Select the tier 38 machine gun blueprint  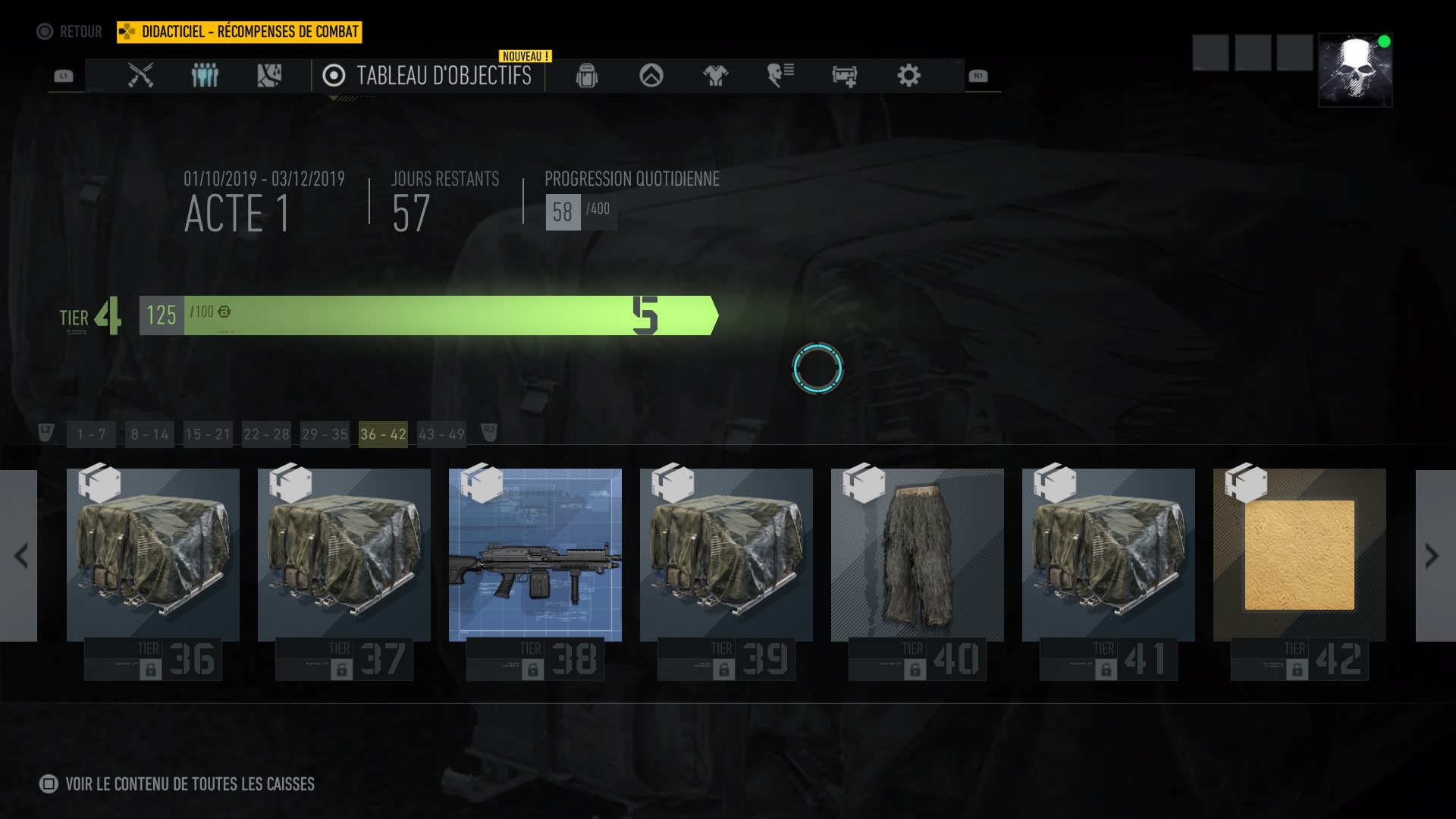coord(535,555)
